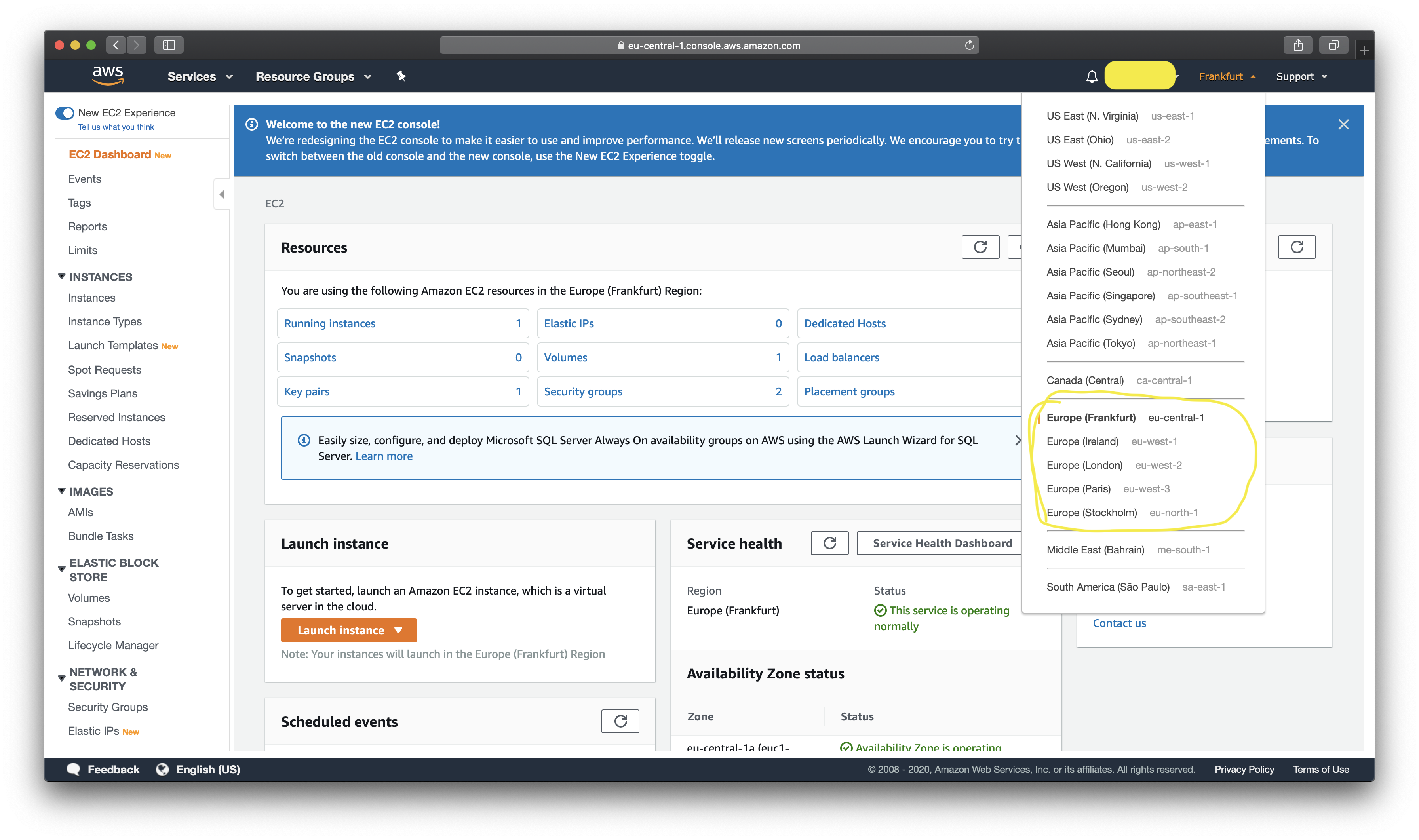Click EC2 breadcrumb text
Screen dimensions: 1419x840
(274, 203)
